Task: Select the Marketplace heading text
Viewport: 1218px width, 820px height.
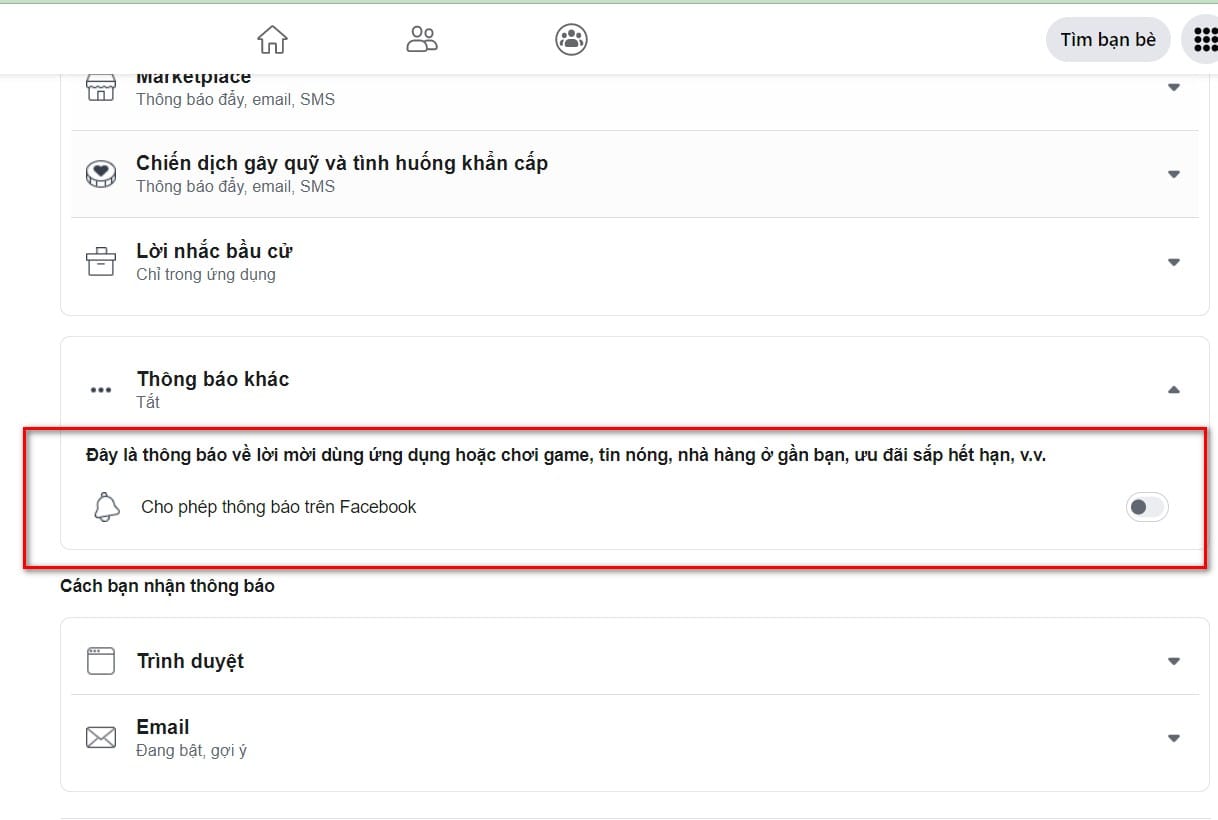Action: 194,78
